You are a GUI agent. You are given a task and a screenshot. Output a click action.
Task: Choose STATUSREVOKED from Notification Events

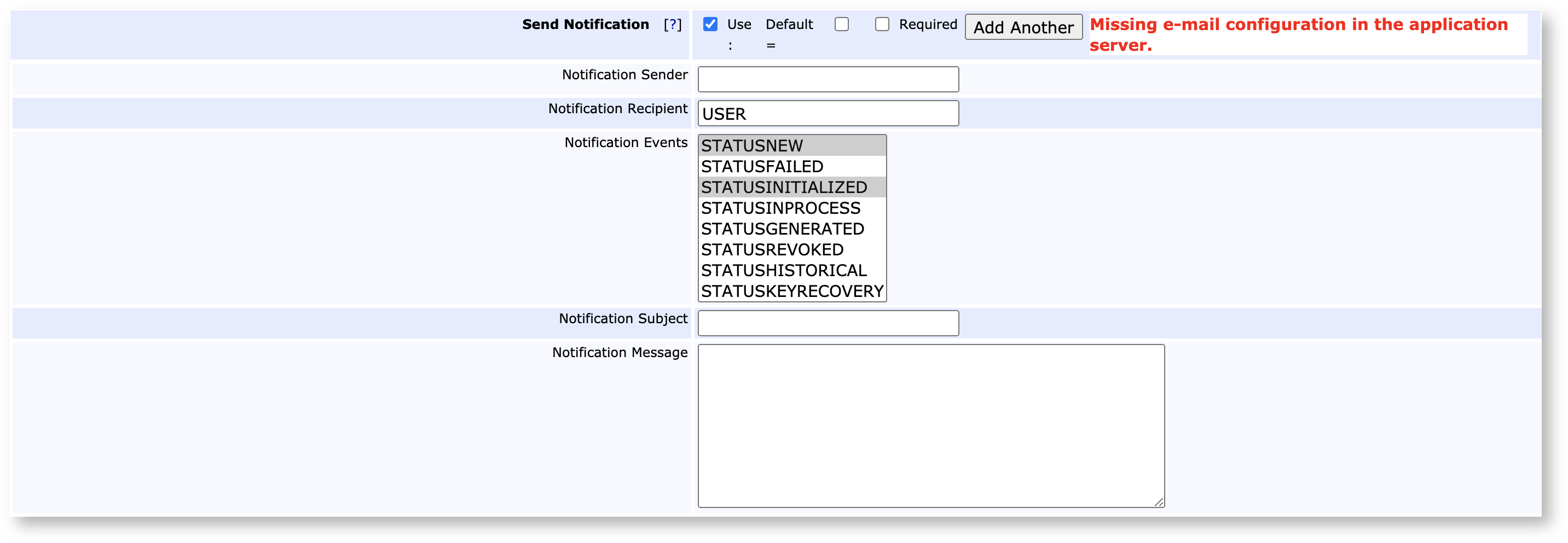(x=791, y=249)
